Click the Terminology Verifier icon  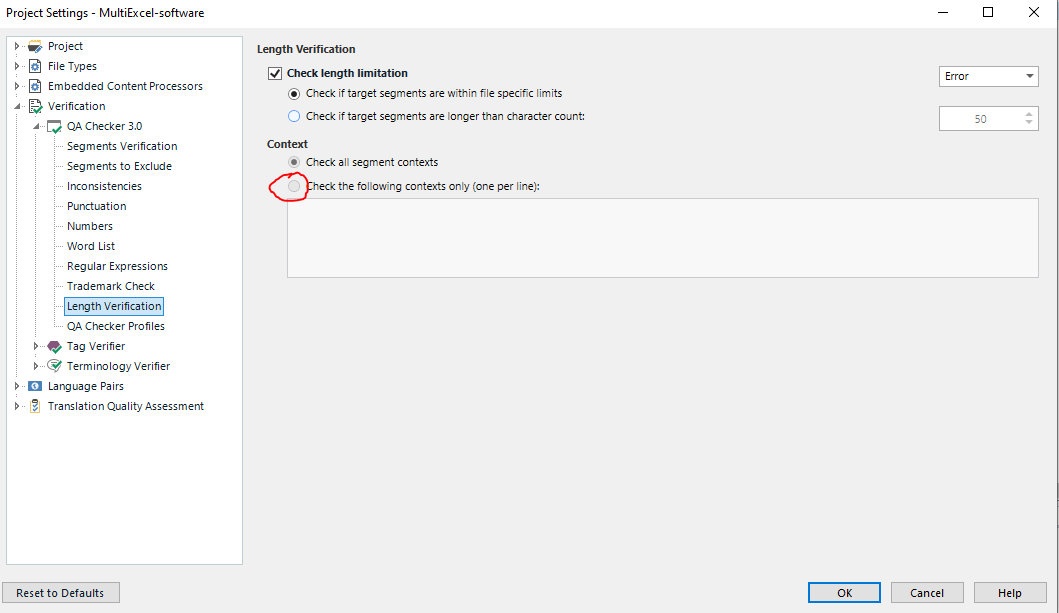54,366
